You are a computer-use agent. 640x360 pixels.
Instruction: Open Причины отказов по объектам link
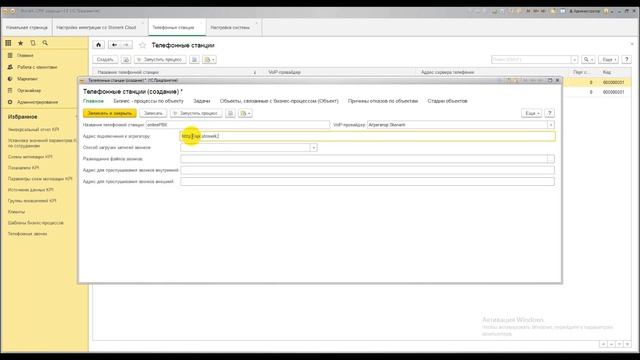click(x=383, y=101)
